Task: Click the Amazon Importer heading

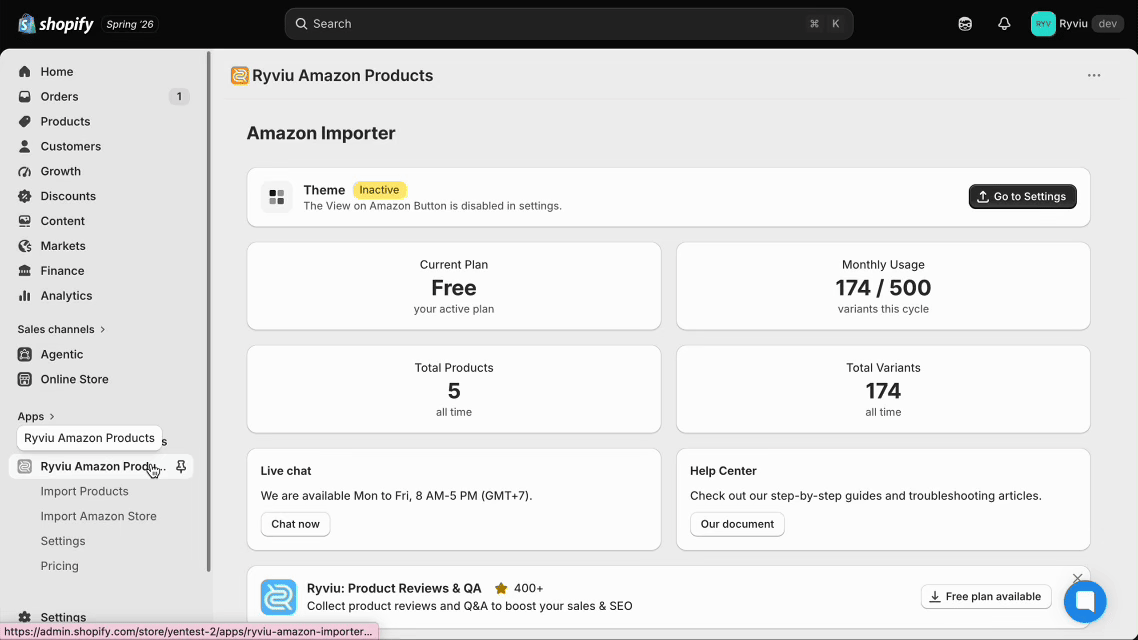Action: [321, 134]
